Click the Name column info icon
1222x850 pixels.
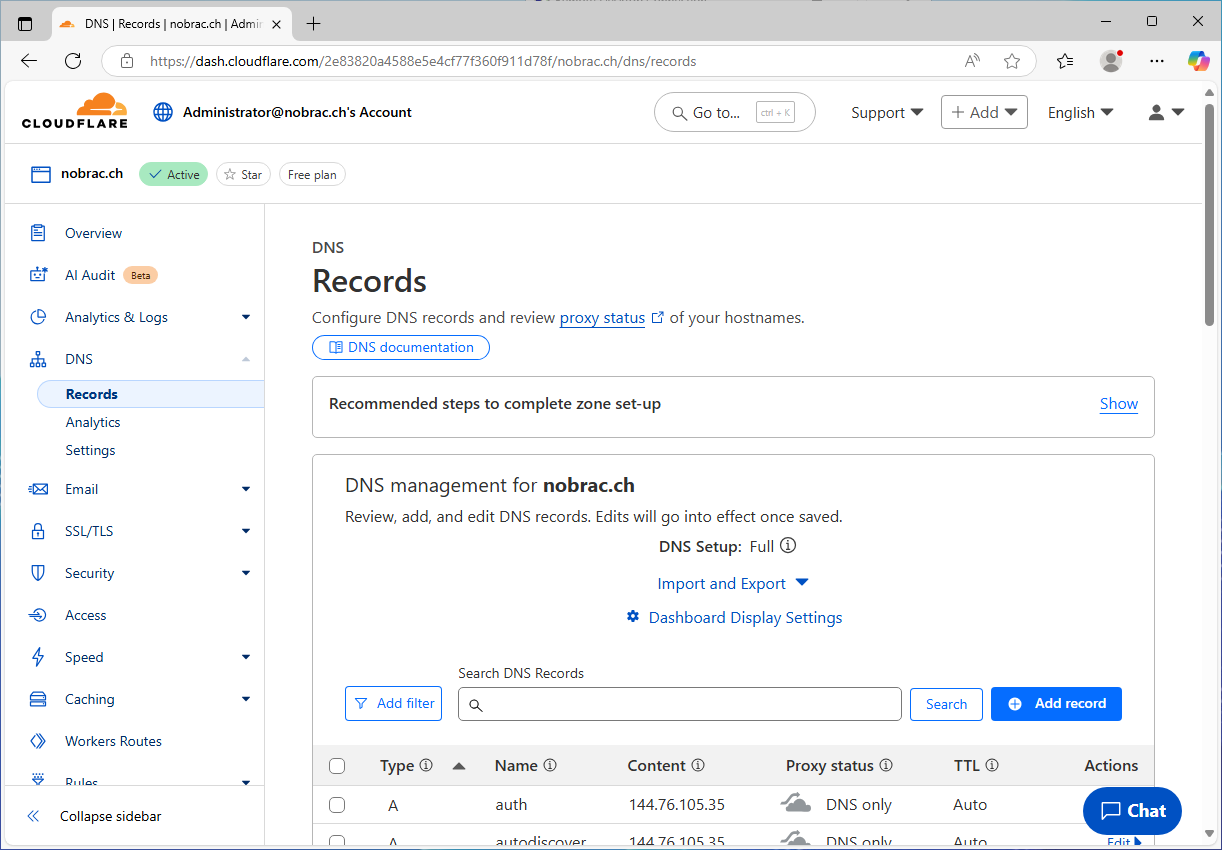click(x=550, y=765)
